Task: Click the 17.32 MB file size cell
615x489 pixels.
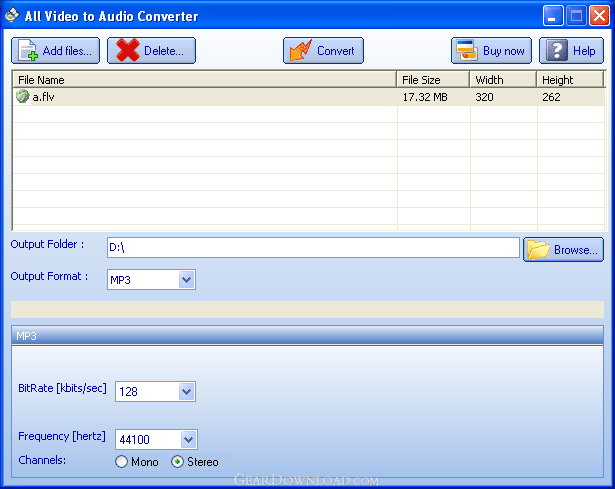Action: click(x=425, y=97)
